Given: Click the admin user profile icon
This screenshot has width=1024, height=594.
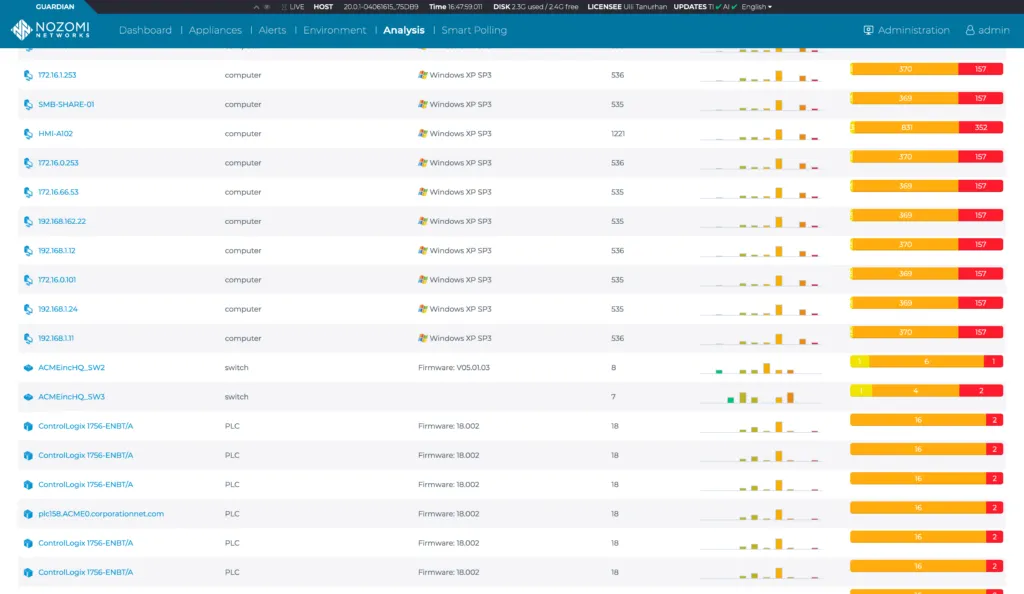Looking at the screenshot, I should click(970, 30).
